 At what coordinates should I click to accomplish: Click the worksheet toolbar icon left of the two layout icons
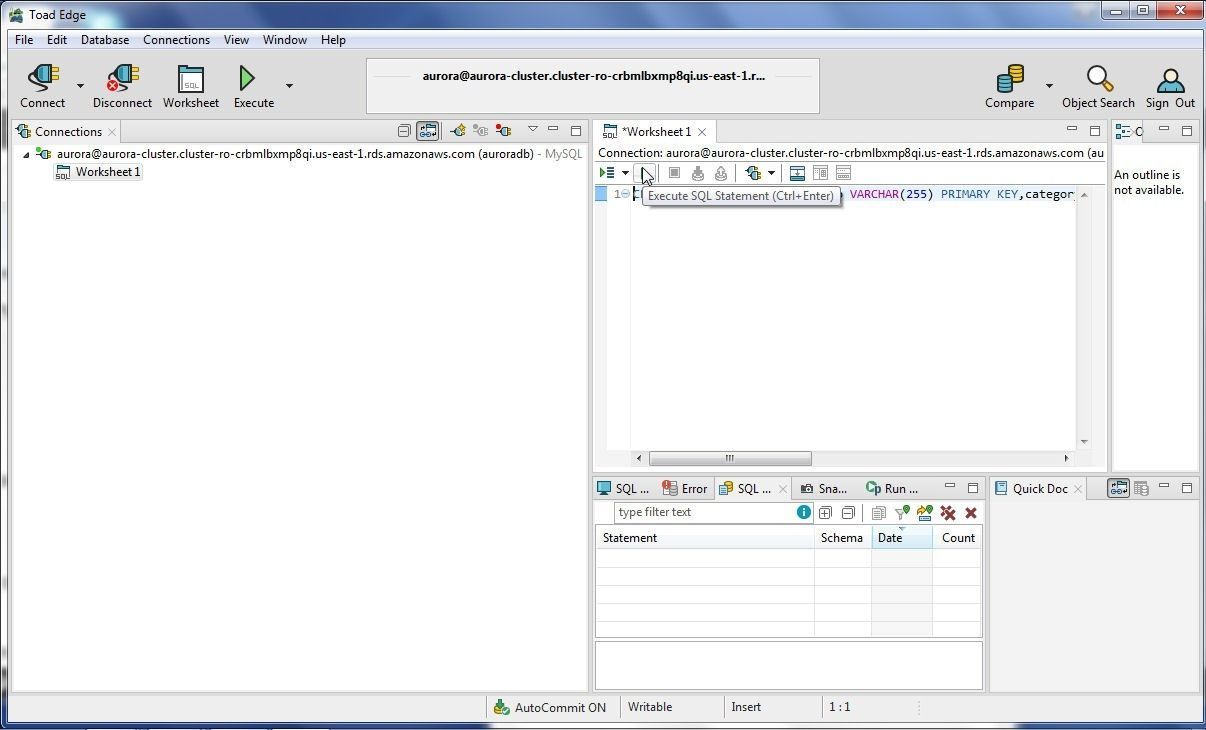pos(797,173)
